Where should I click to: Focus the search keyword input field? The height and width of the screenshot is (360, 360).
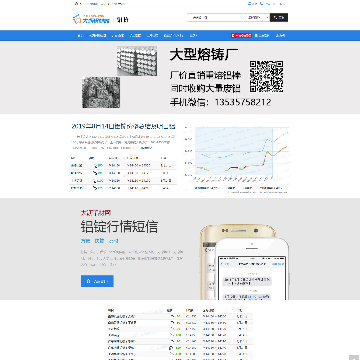pyautogui.click(x=215, y=18)
